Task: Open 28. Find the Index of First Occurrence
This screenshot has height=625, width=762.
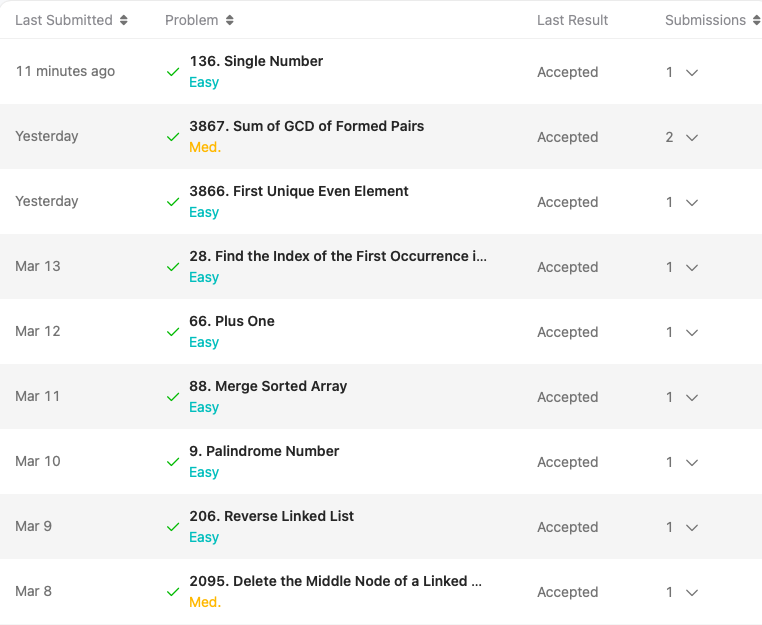Action: (338, 256)
